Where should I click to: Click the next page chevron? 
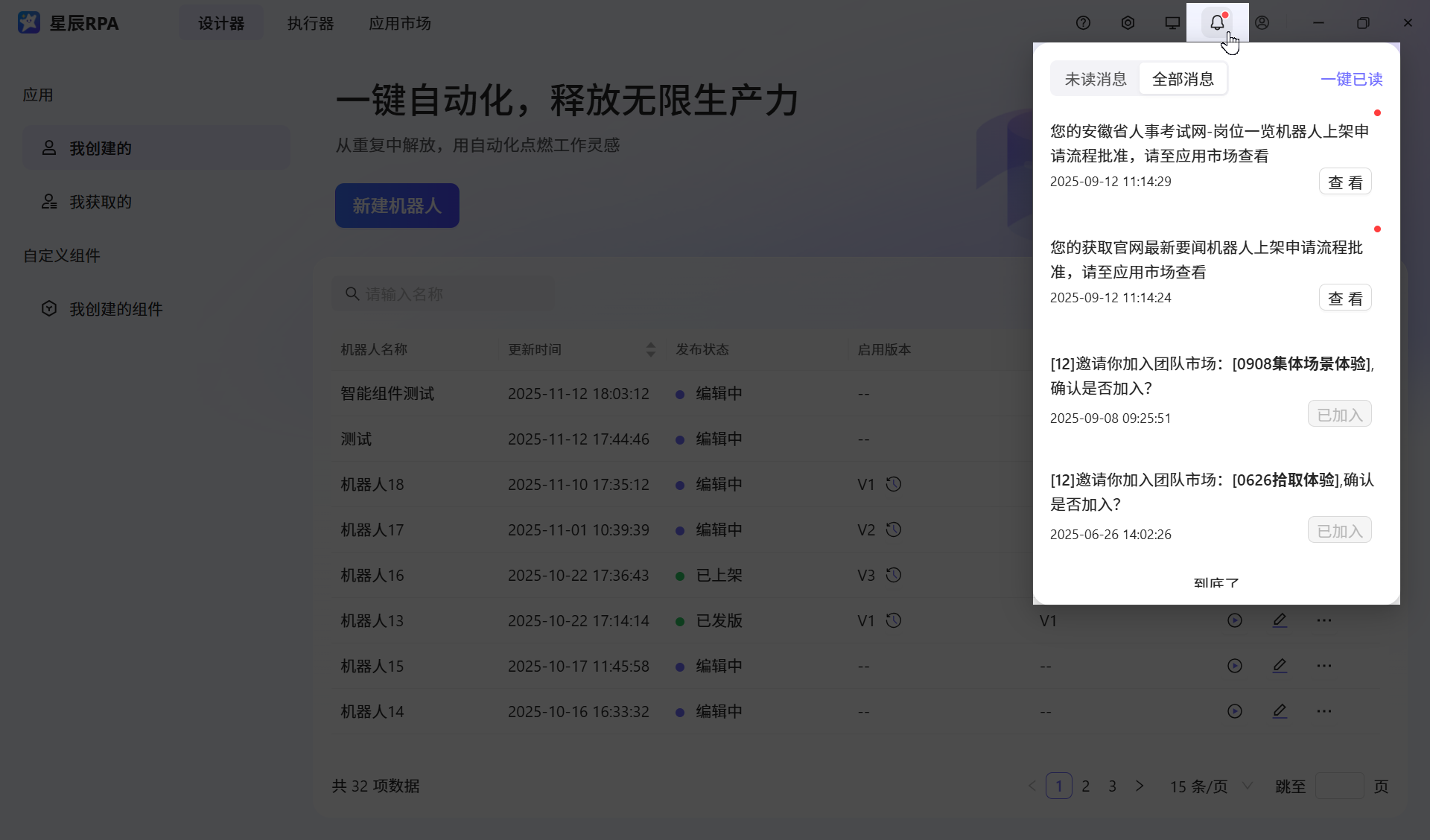[1140, 786]
